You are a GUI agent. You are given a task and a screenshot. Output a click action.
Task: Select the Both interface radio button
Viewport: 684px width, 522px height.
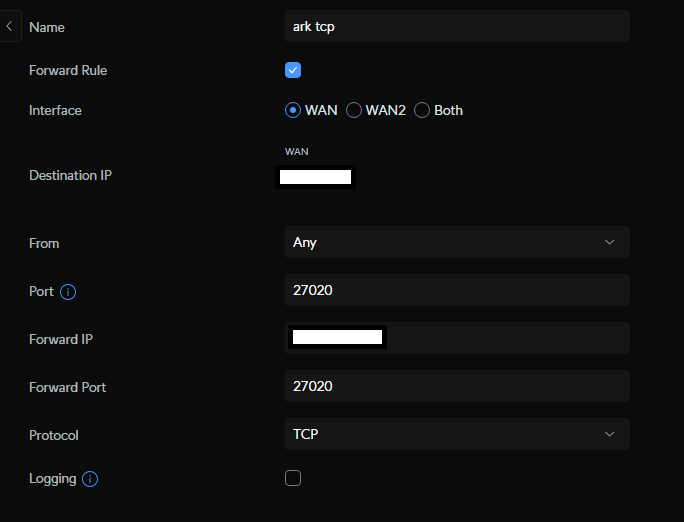coord(422,110)
